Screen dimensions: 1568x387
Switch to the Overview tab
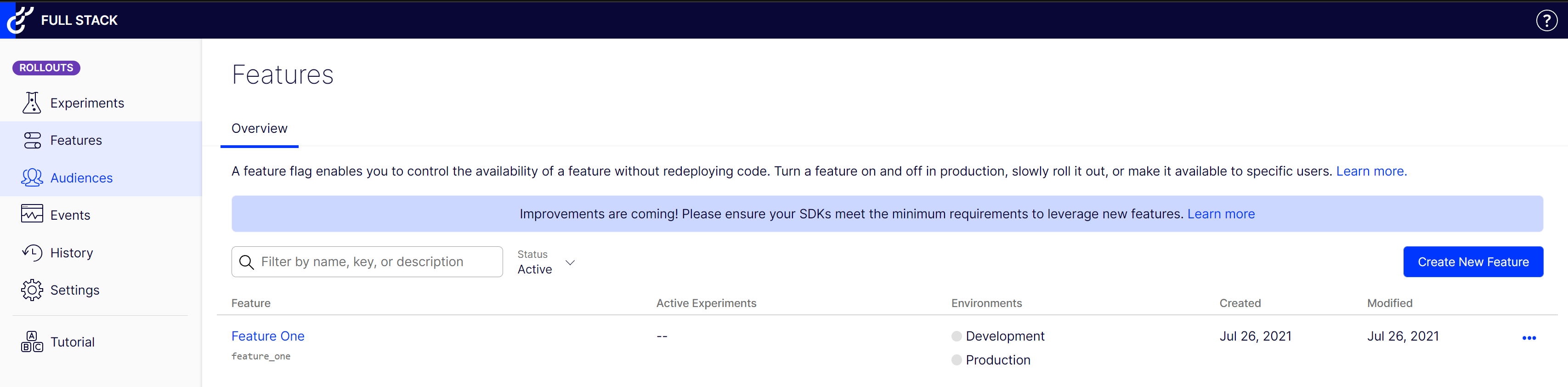259,129
